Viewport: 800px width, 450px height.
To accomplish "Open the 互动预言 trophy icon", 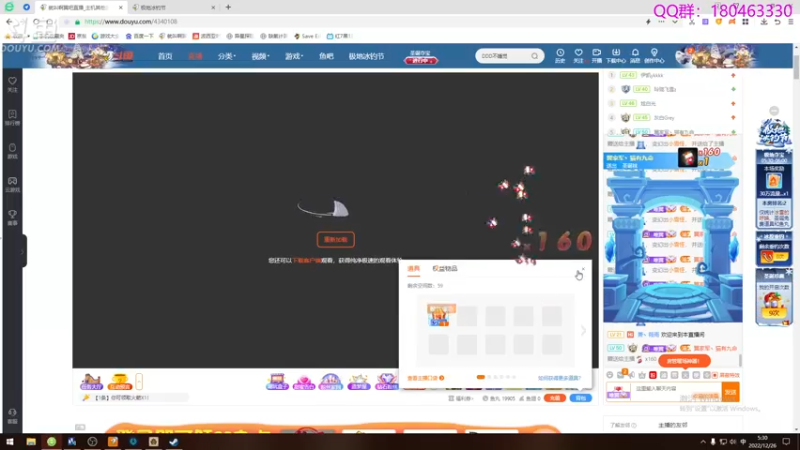I will pos(120,382).
